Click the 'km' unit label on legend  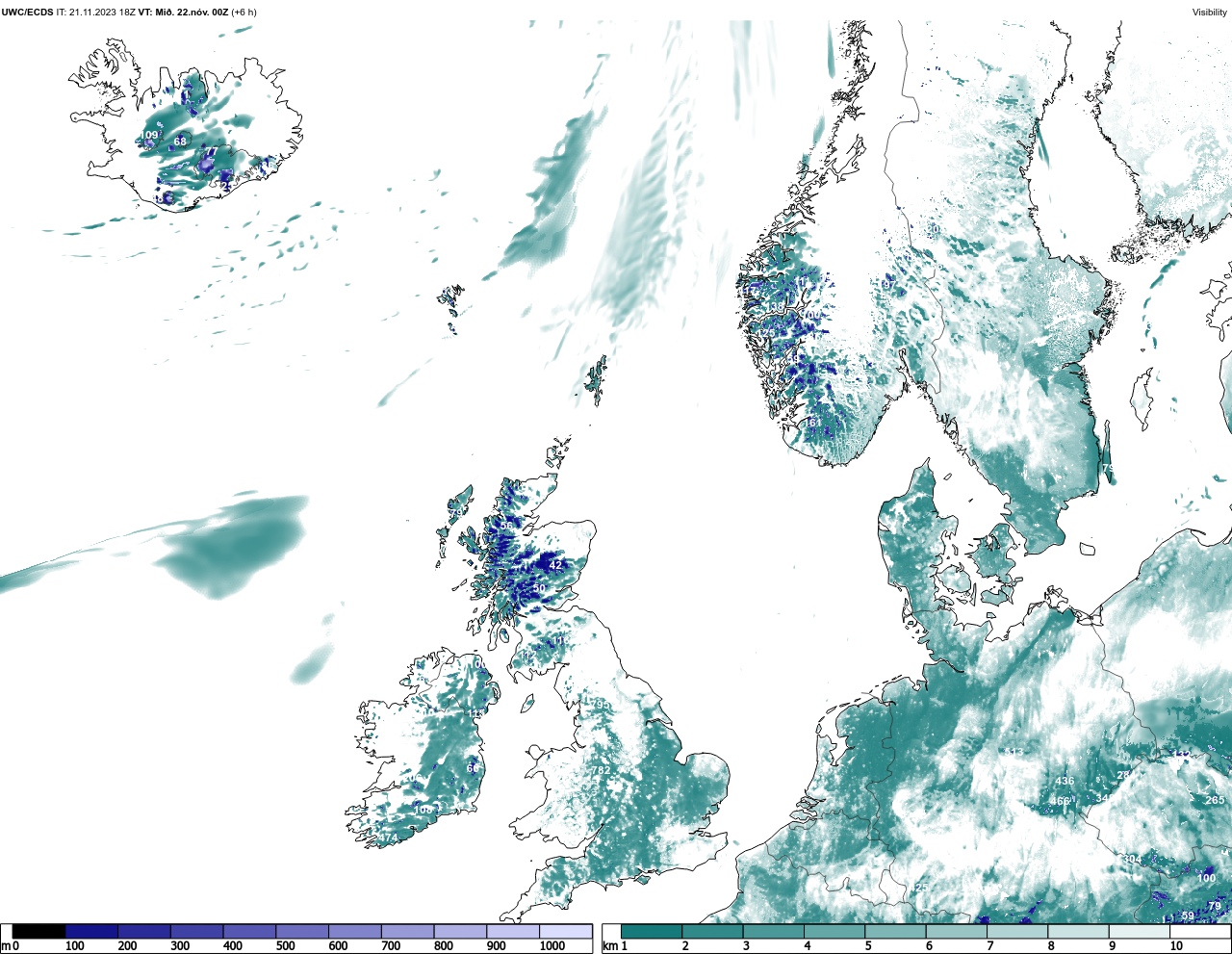609,947
